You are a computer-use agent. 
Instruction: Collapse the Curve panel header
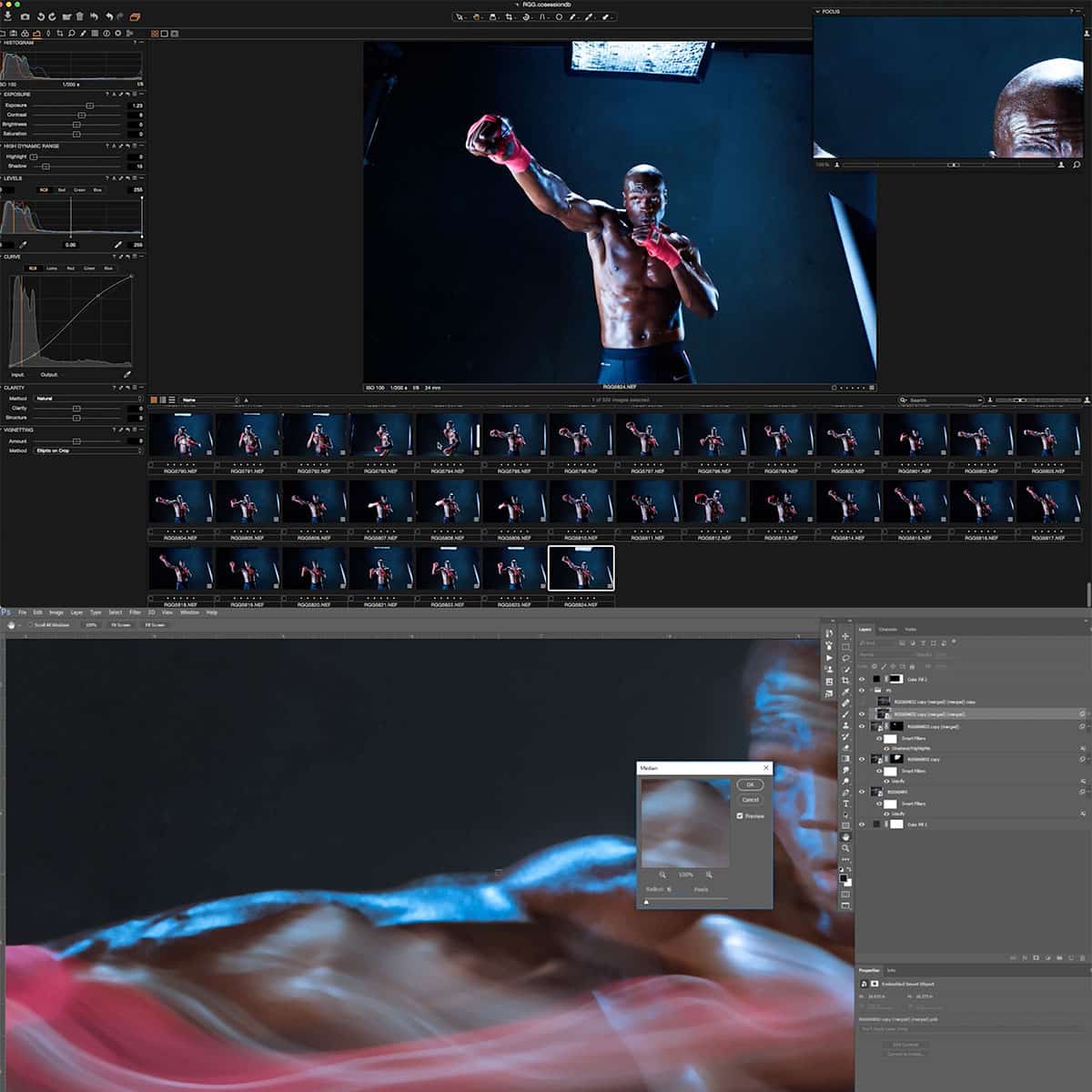point(2,257)
